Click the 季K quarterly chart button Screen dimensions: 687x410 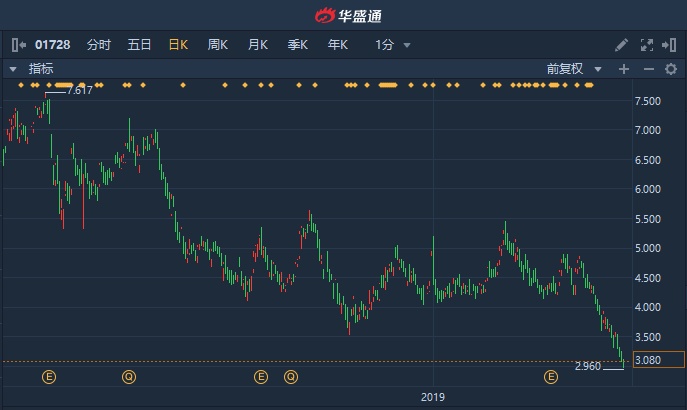pyautogui.click(x=298, y=45)
